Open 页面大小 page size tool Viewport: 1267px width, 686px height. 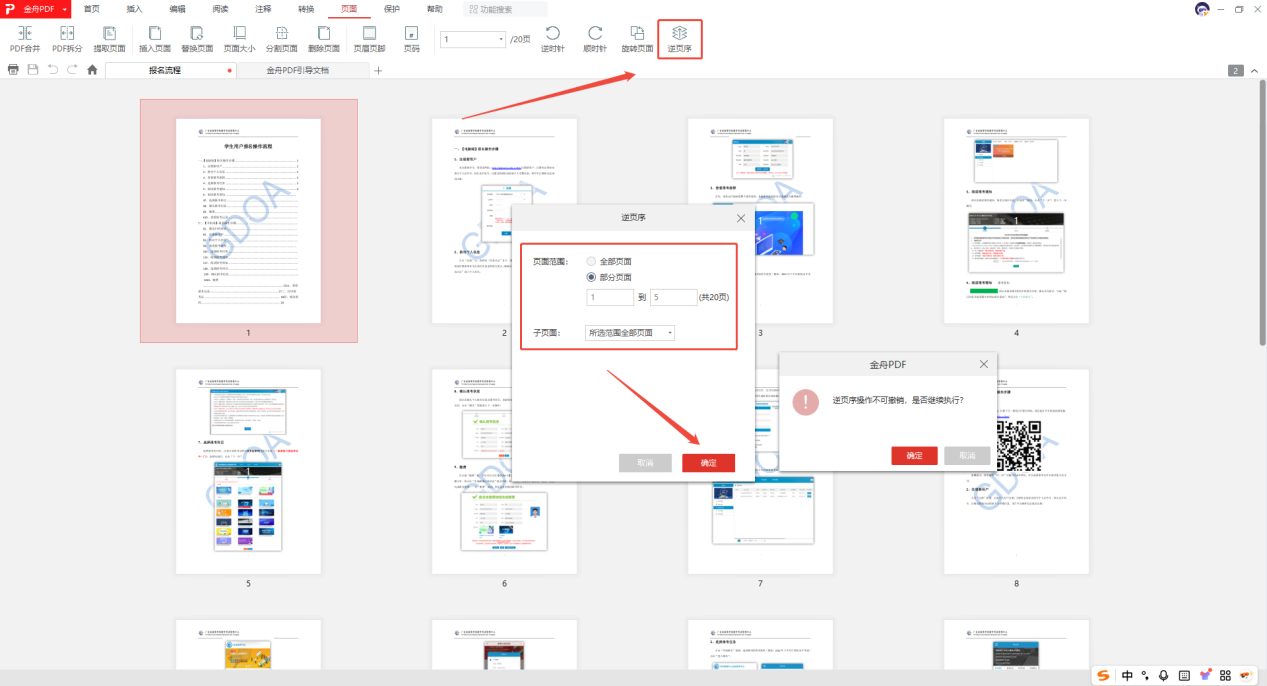239,39
